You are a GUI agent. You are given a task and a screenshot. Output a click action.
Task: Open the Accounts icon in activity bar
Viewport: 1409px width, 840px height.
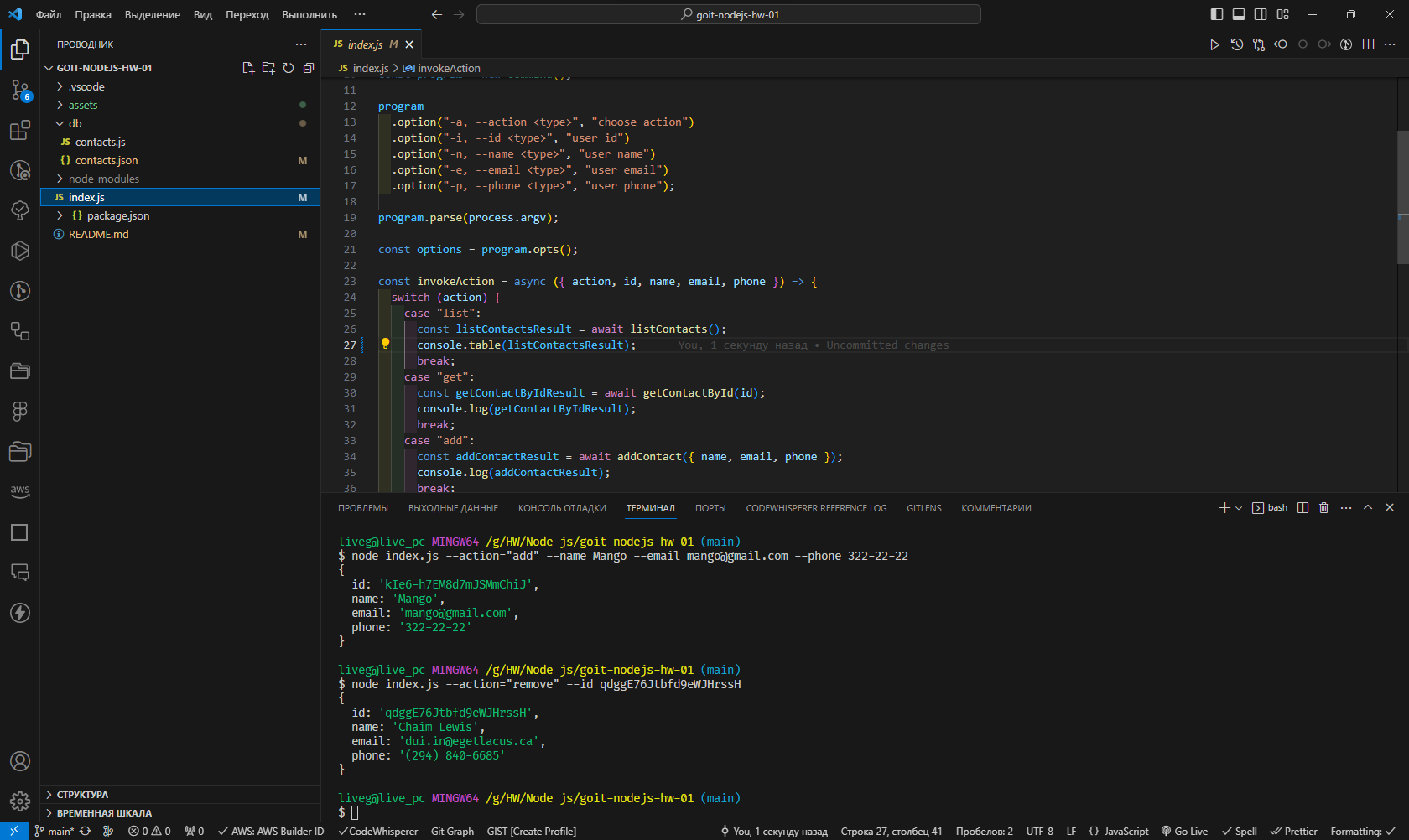coord(20,761)
